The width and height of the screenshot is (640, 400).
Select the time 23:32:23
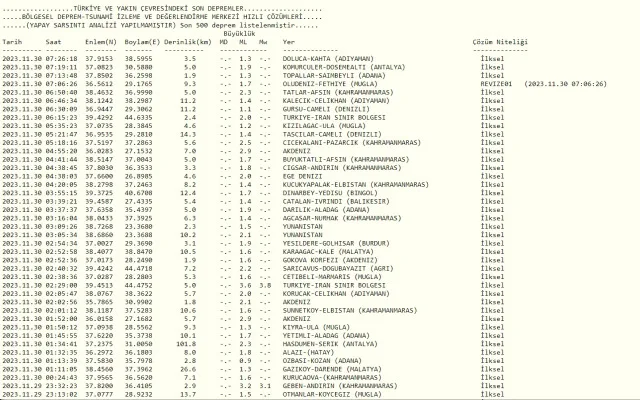coord(61,386)
